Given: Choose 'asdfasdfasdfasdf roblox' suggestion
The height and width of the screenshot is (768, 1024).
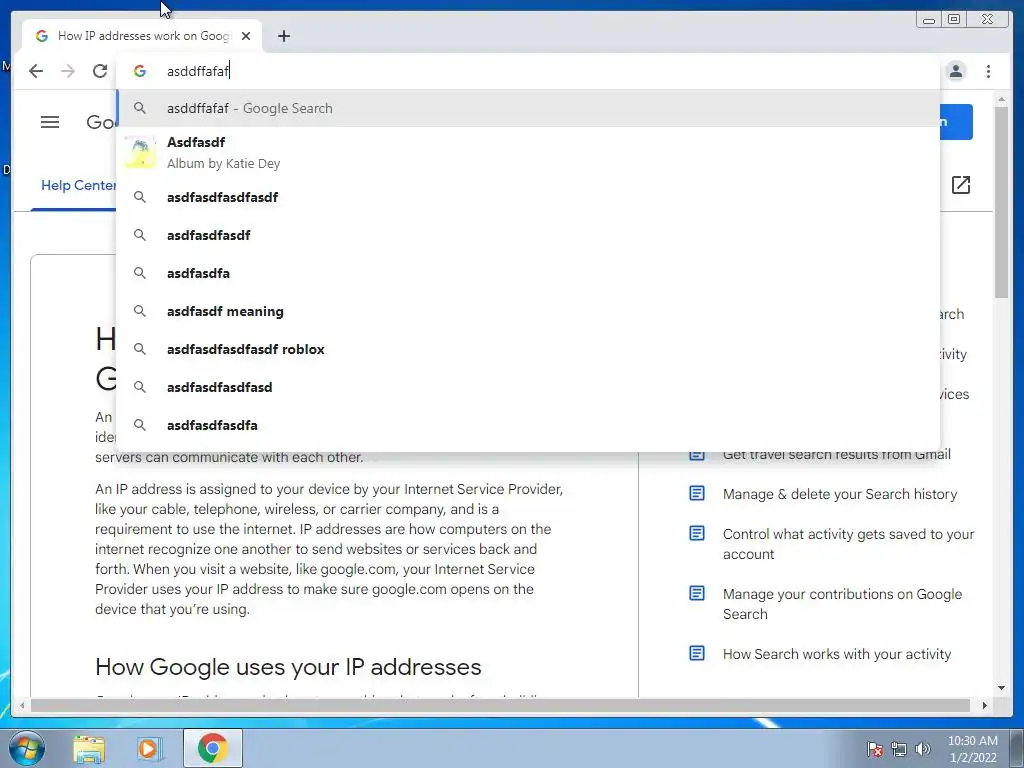Looking at the screenshot, I should tap(528, 349).
